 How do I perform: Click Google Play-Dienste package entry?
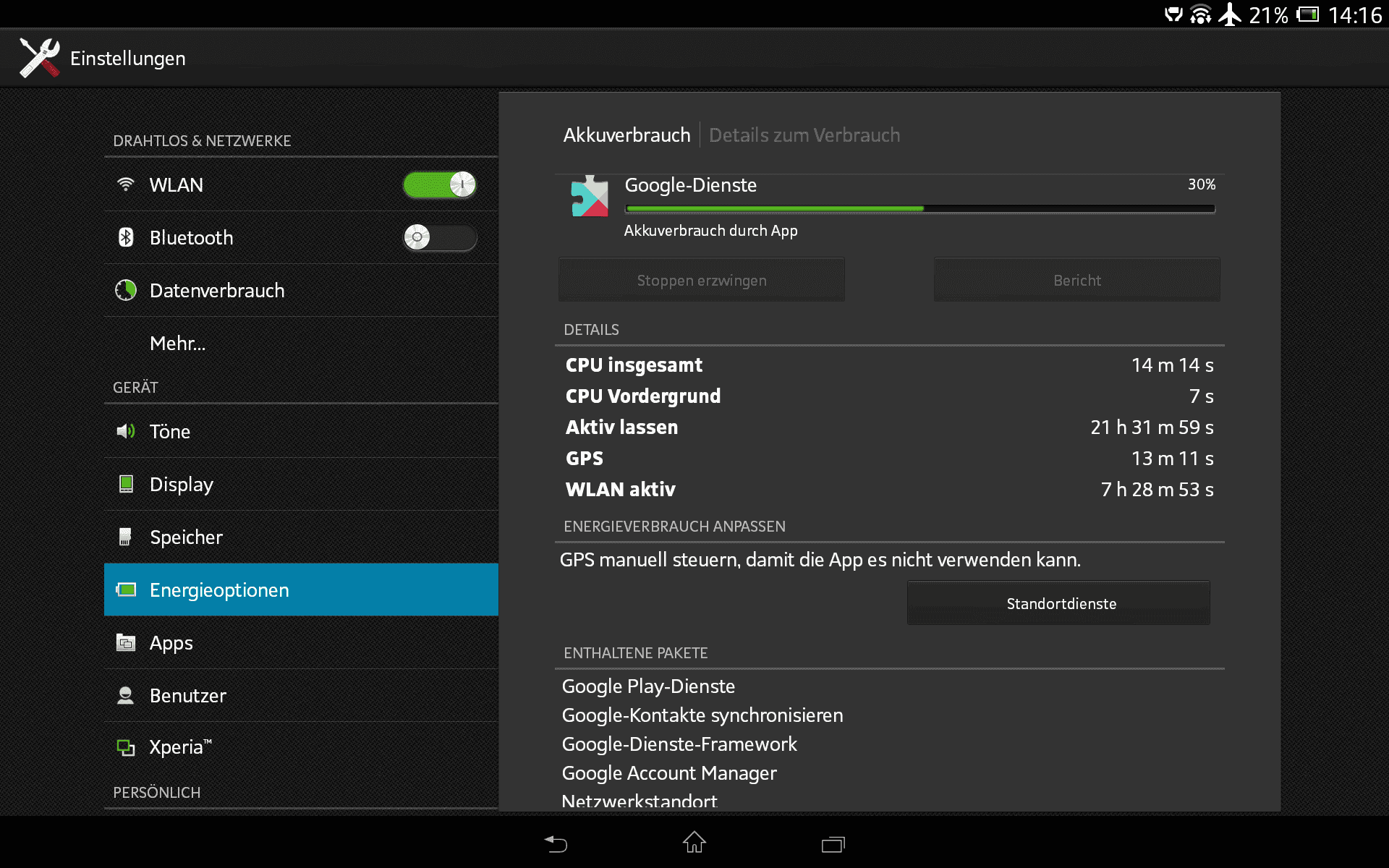coord(648,686)
